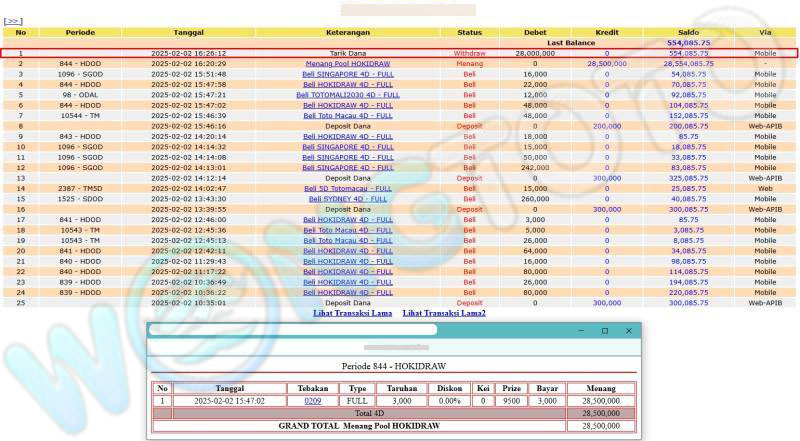Click Beli HOKIDRAW 4D link in row 24
800x441 pixels.
point(347,292)
